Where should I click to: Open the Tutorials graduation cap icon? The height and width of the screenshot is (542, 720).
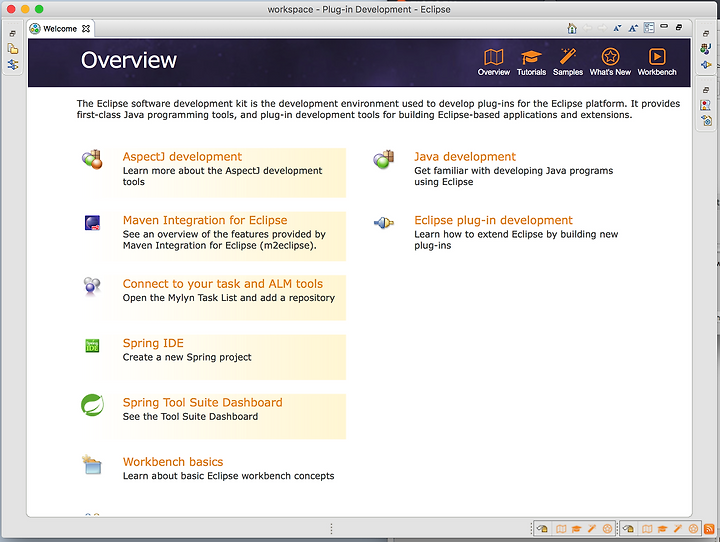click(x=531, y=57)
